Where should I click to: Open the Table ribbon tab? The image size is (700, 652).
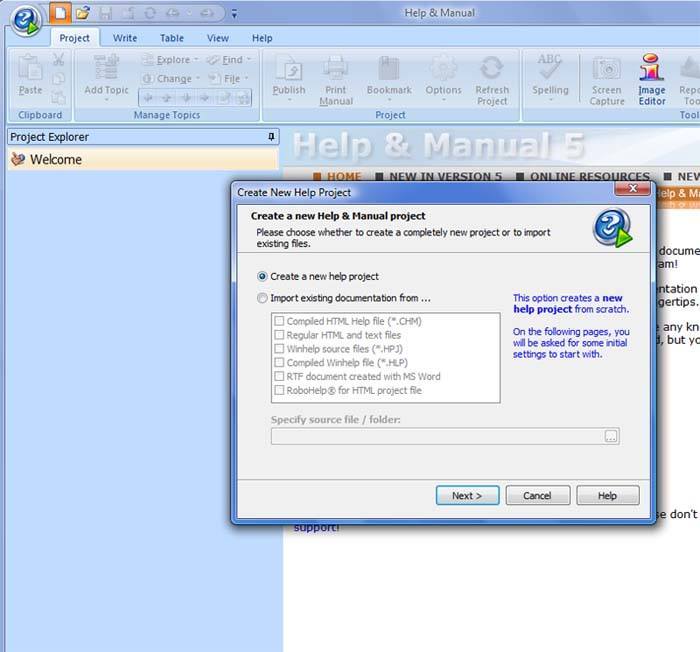point(172,38)
